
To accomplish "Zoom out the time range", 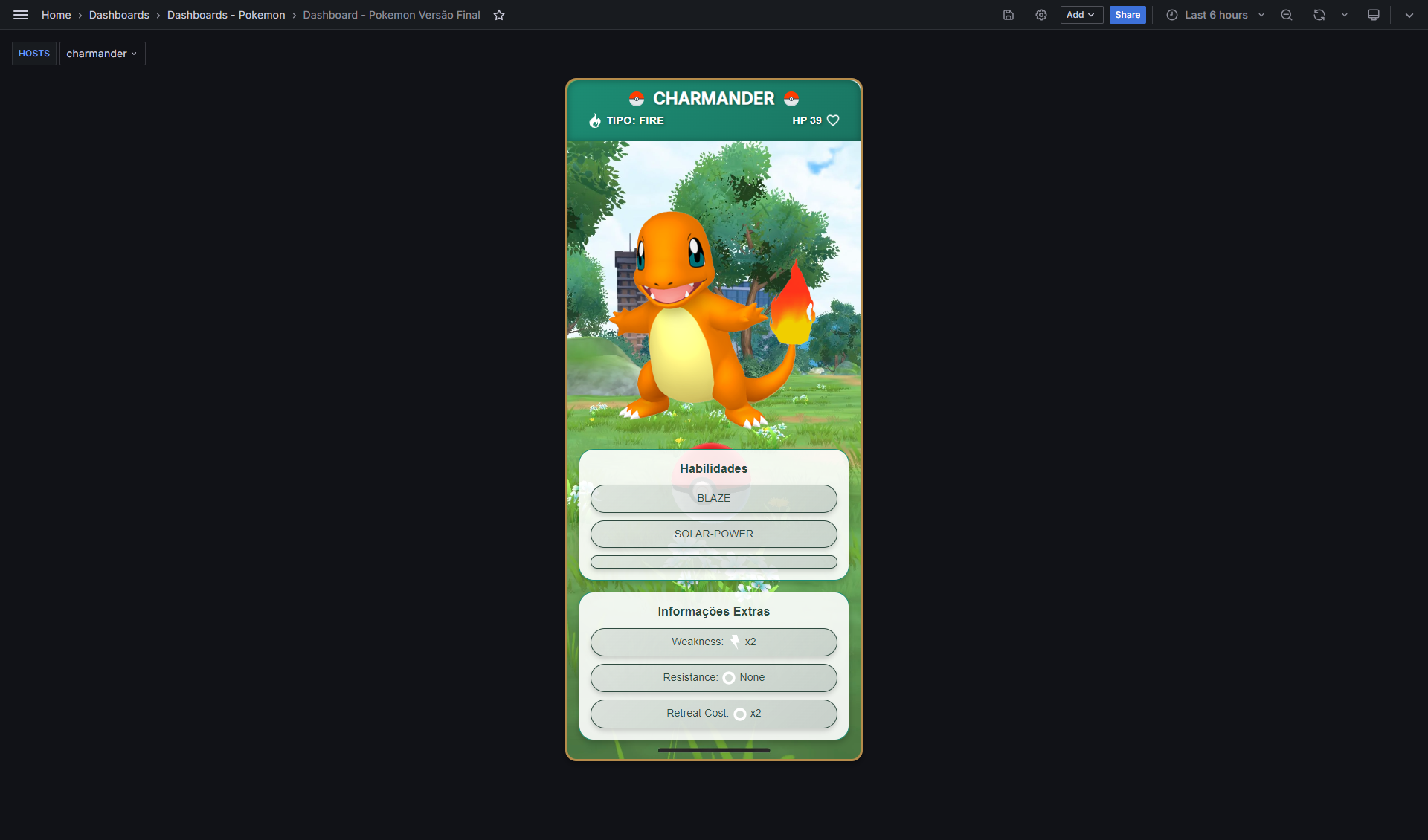I will pos(1287,15).
